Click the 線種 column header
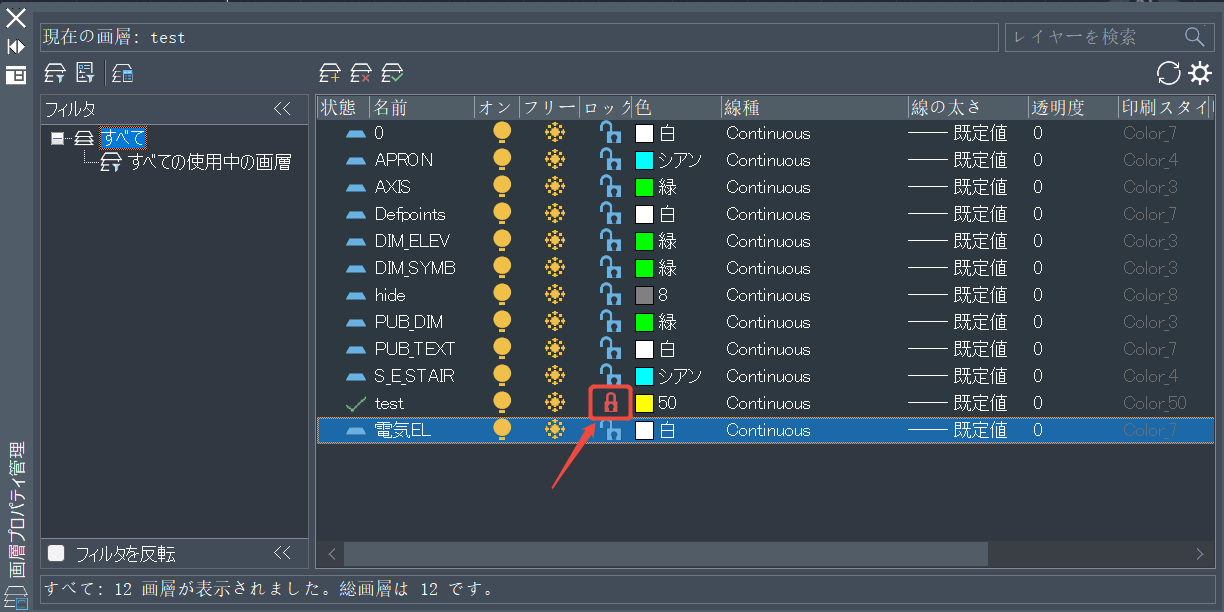 coord(812,107)
